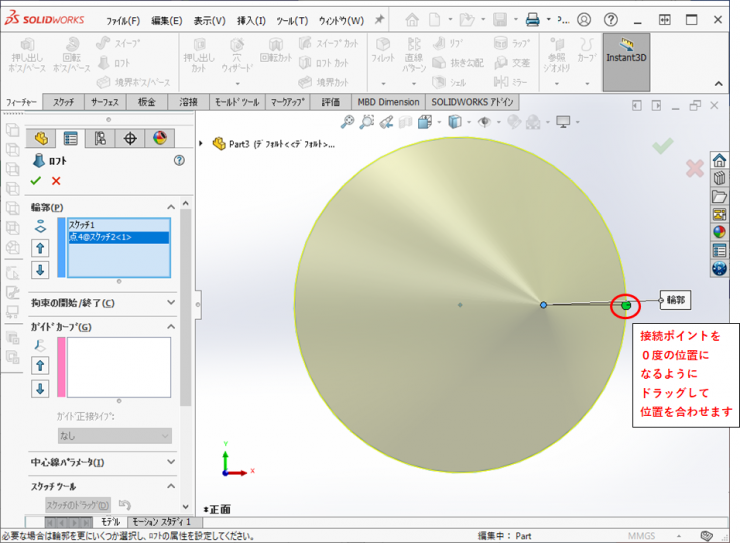Open the DimXpertManager crosshair tab

130,139
